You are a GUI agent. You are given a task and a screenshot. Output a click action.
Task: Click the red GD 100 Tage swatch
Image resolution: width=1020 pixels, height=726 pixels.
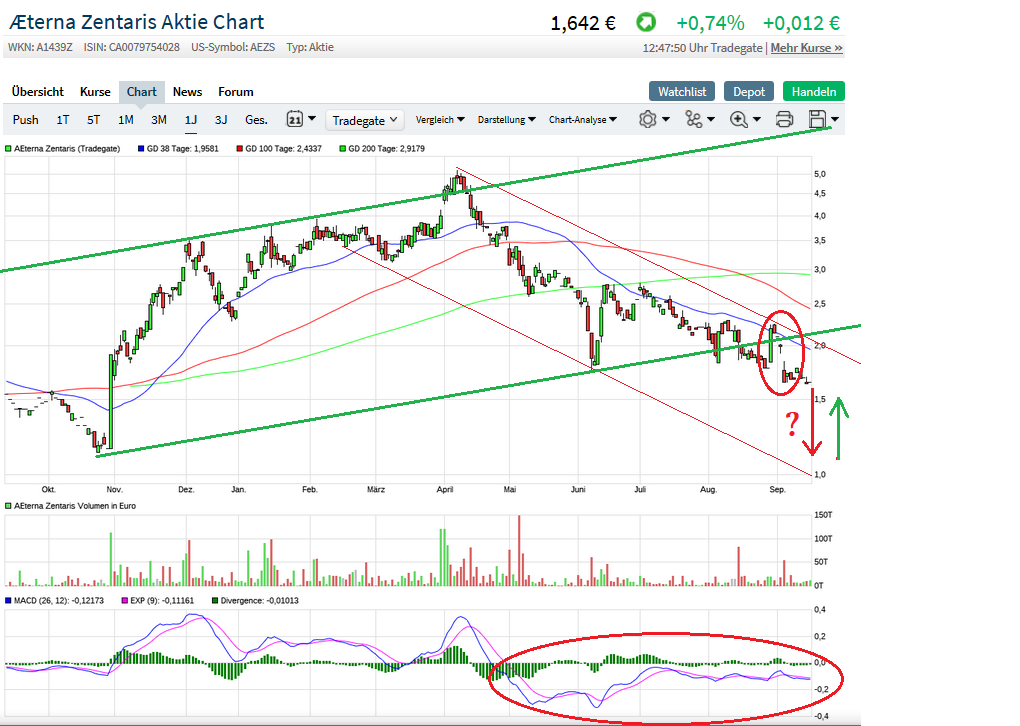[240, 148]
